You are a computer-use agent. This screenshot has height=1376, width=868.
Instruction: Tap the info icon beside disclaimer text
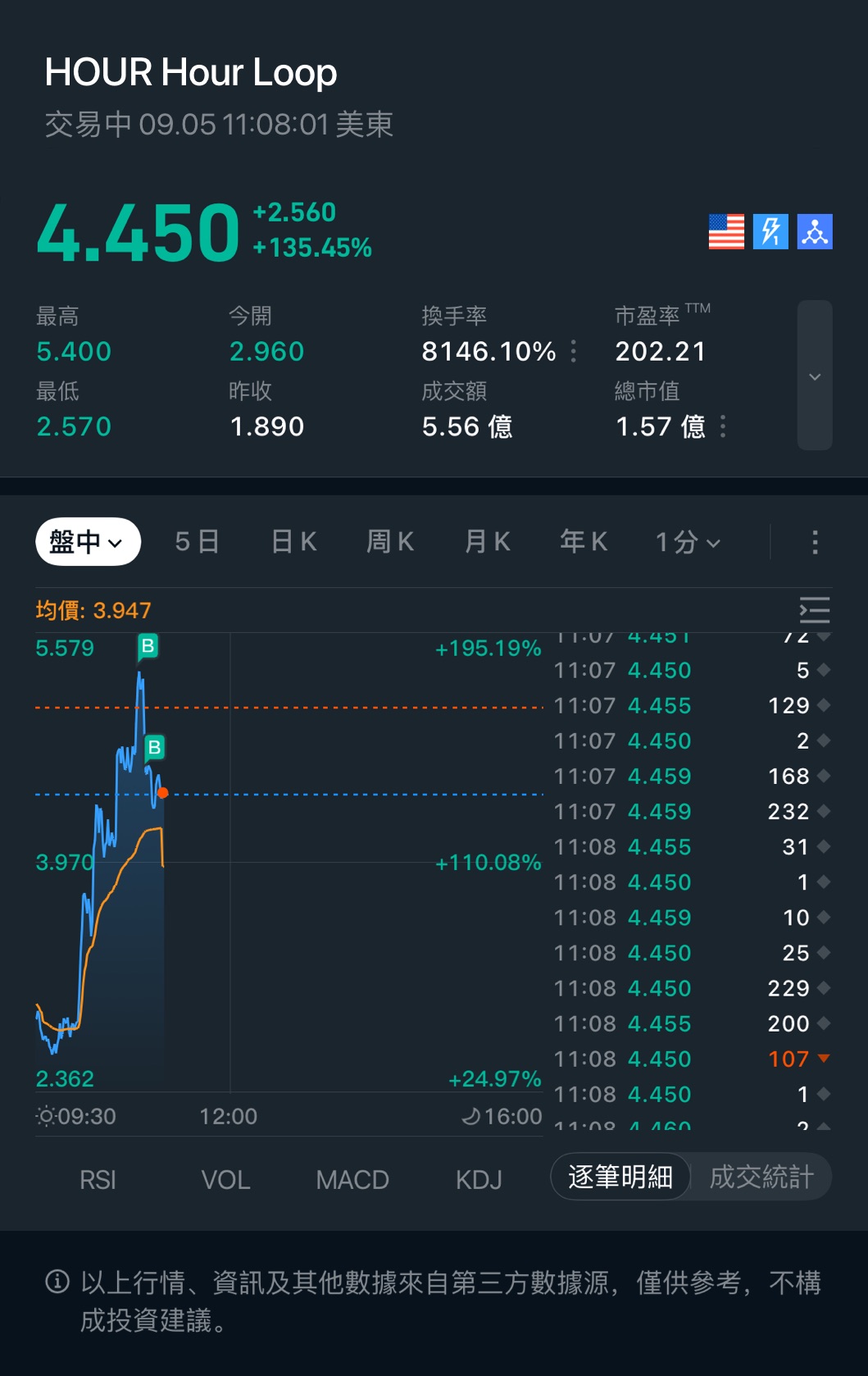57,1281
